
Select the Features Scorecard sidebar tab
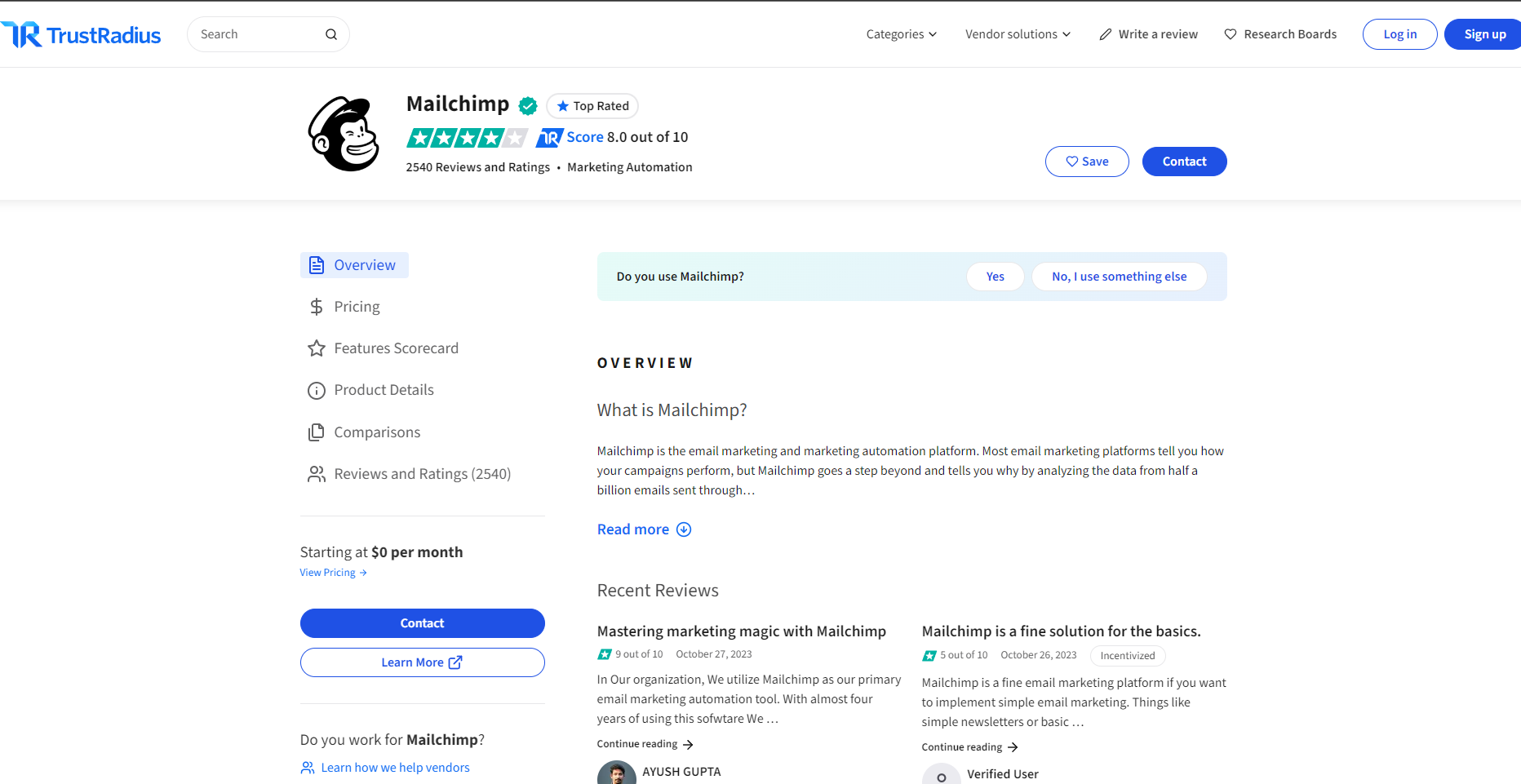(383, 348)
